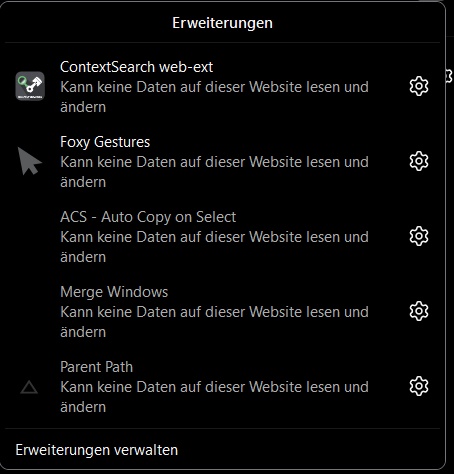Click the Parent Path settings gear
Viewport: 454px width, 474px height.
[x=419, y=386]
